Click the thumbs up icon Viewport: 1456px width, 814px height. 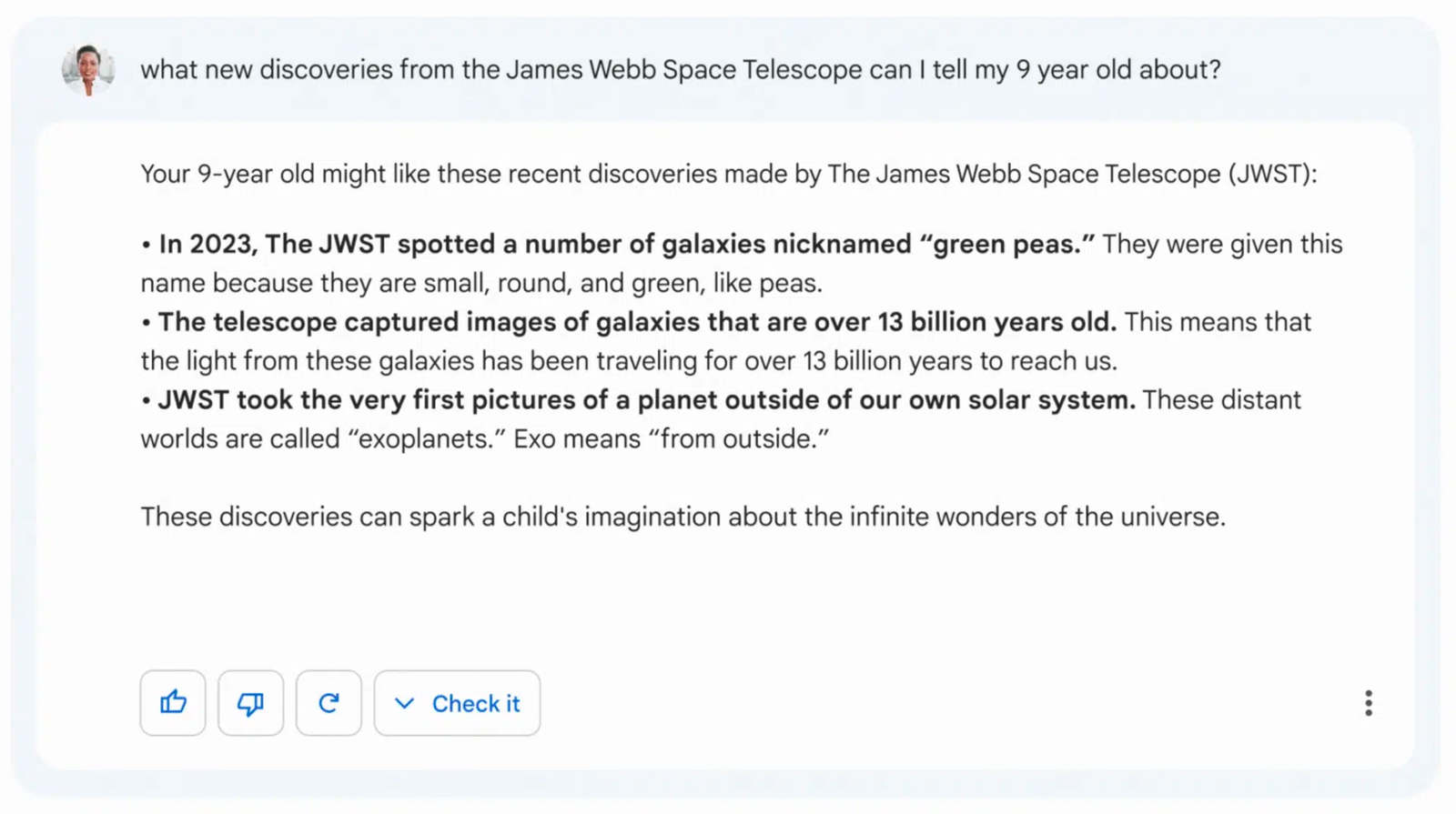(173, 703)
